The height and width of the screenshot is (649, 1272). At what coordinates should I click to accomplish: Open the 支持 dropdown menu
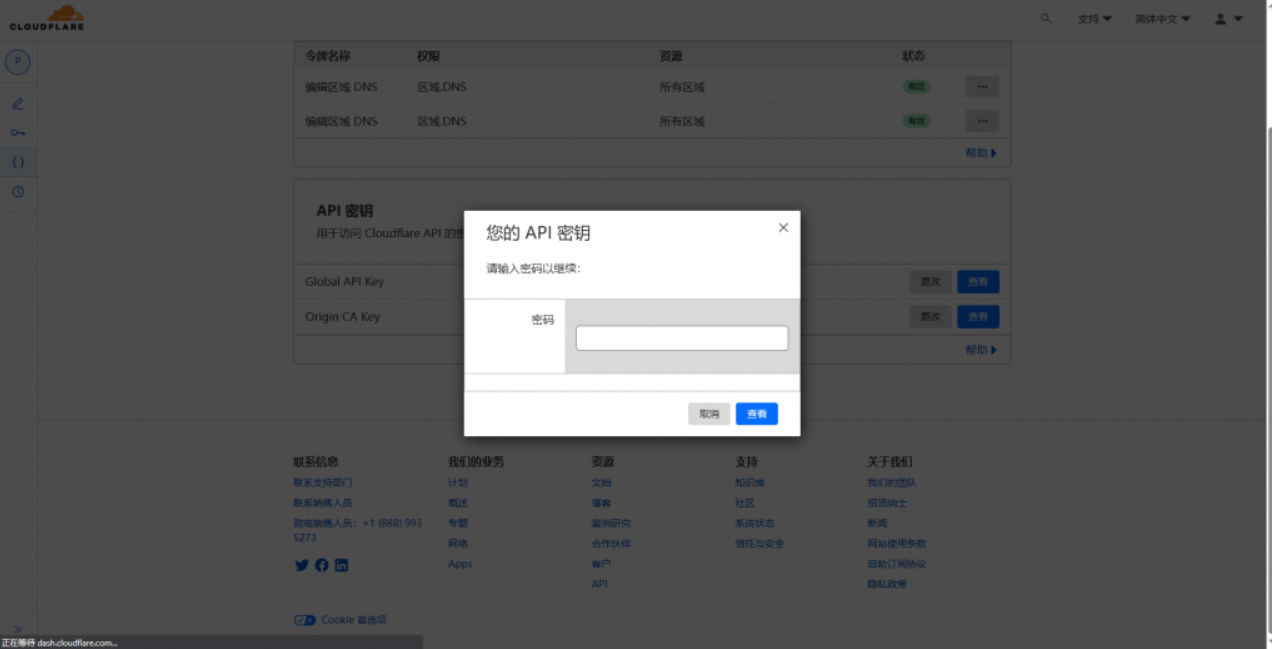click(x=1094, y=19)
